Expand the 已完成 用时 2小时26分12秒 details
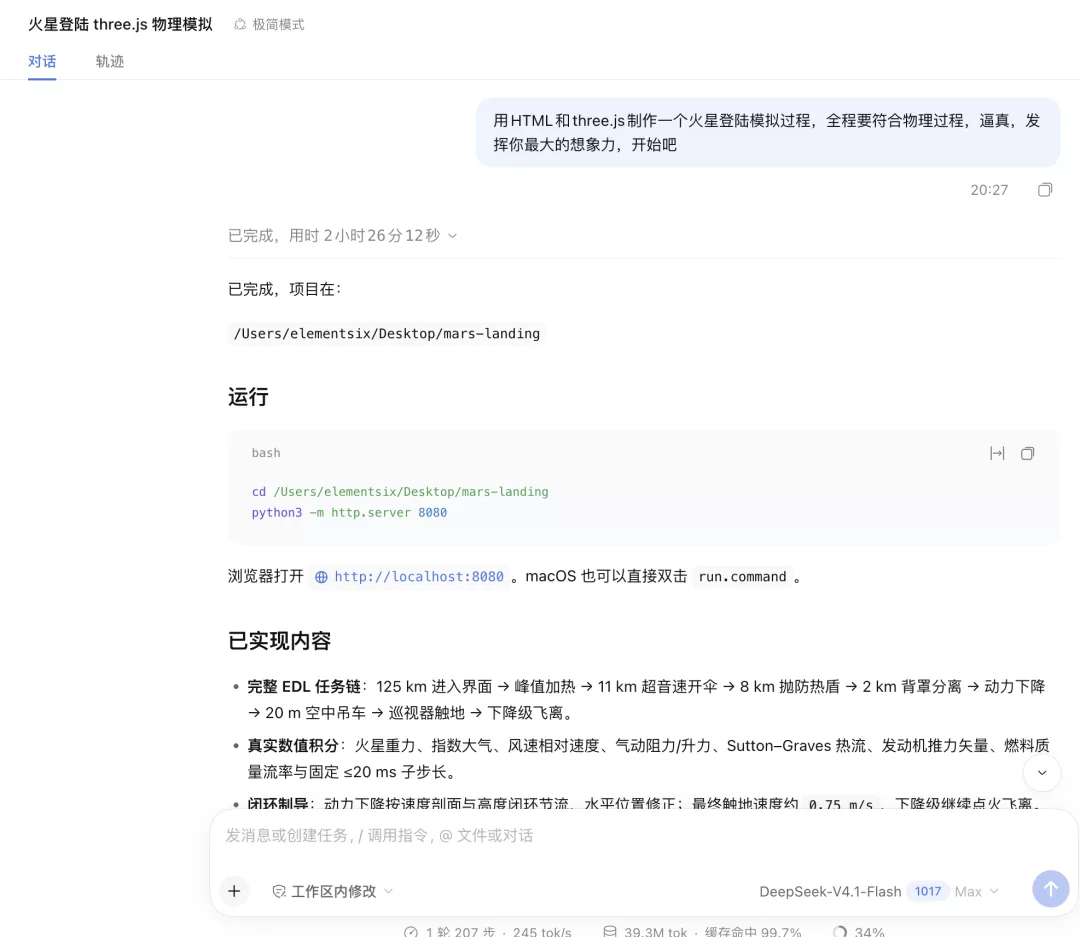Screen dimensions: 1080x937 point(342,236)
